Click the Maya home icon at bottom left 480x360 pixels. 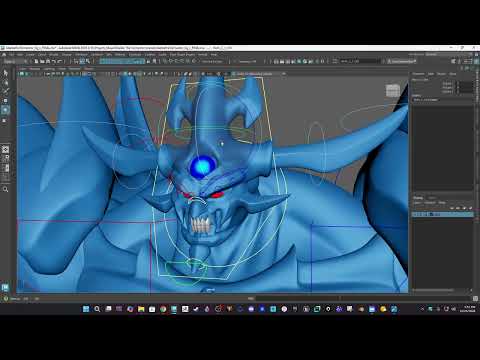click(5, 287)
